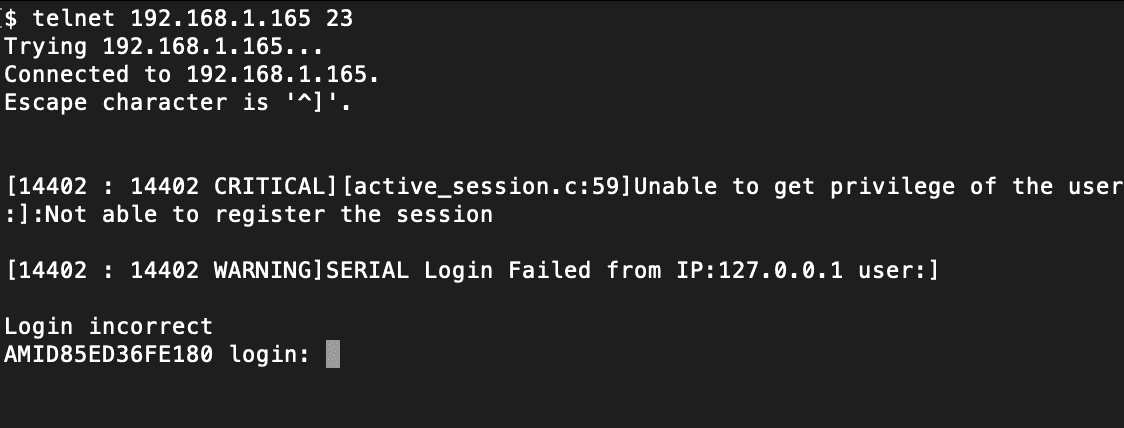The width and height of the screenshot is (1124, 428).
Task: Click port number 23 in telnet command
Action: pyautogui.click(x=339, y=19)
